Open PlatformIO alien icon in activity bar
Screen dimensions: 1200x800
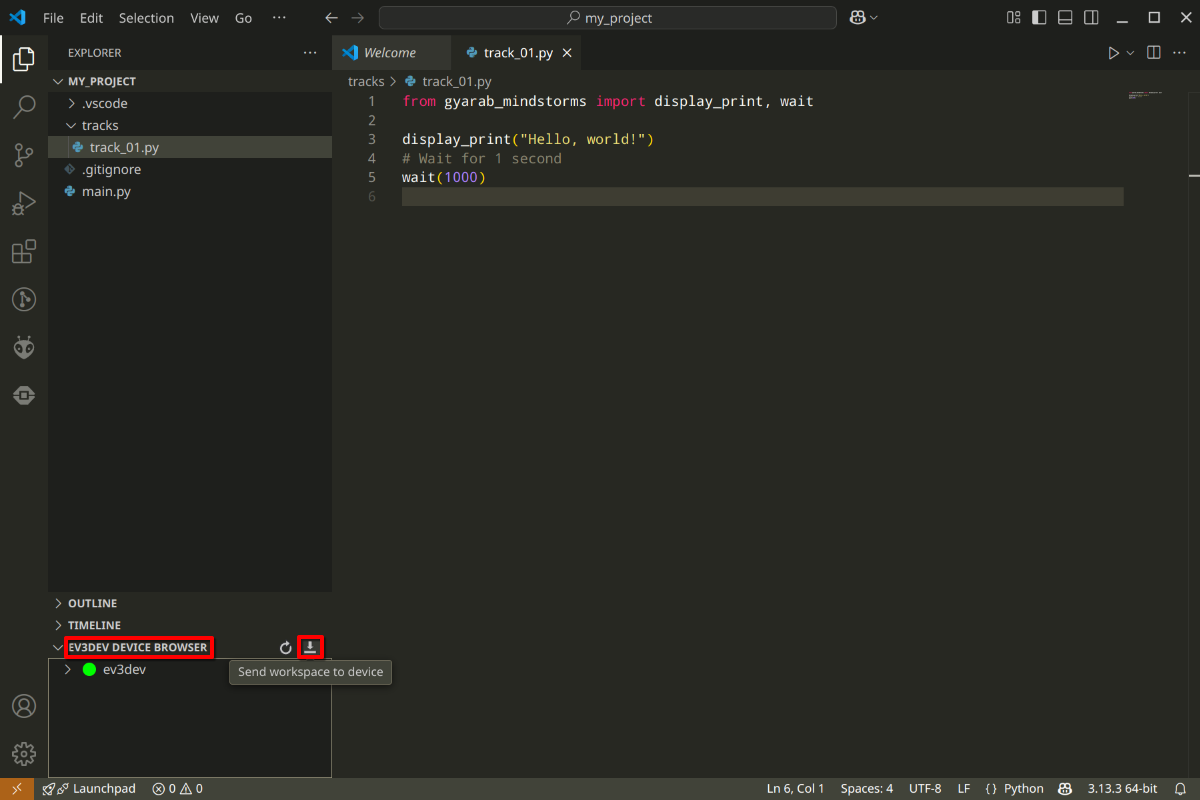point(24,348)
